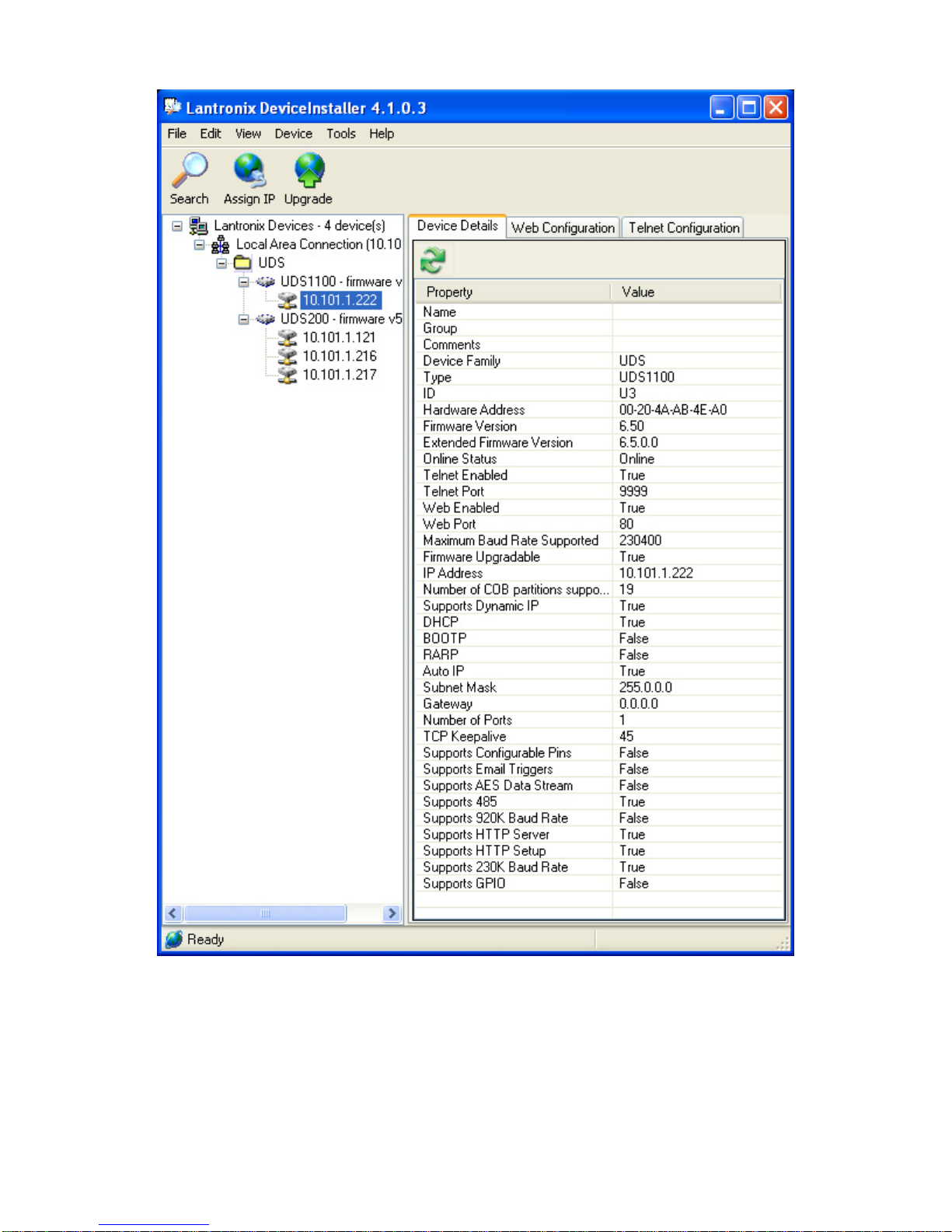Select device 10.101.1.121 in the tree

(340, 337)
